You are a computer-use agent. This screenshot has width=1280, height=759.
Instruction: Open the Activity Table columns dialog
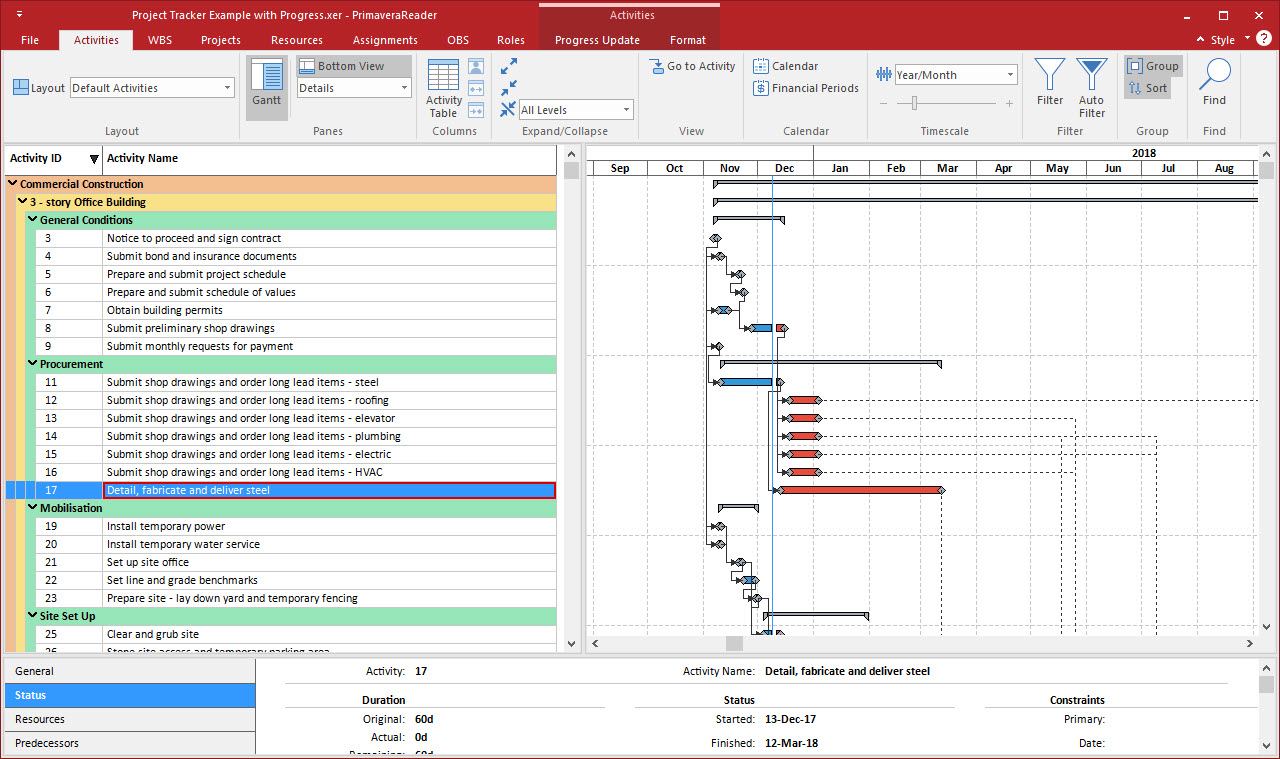point(443,88)
